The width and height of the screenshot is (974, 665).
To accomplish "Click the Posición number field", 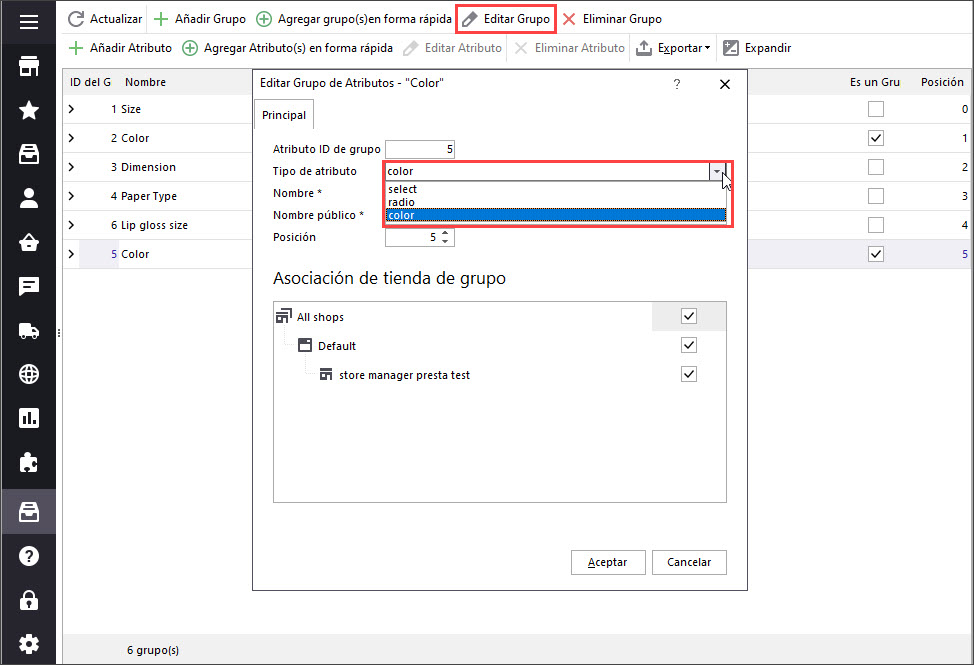I will click(x=412, y=237).
